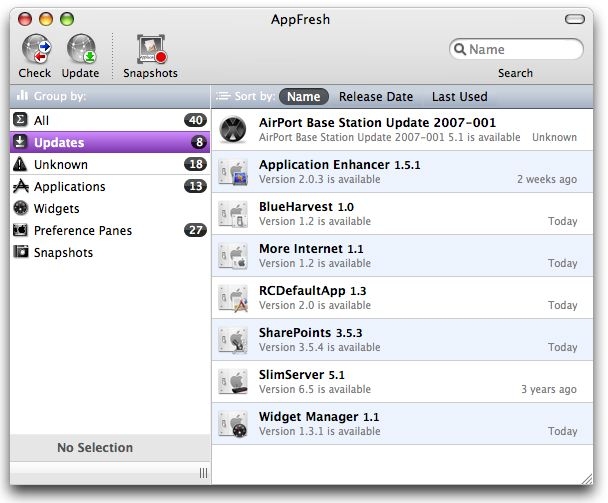Click the AirPort Base Station Update icon
The height and width of the screenshot is (503, 608).
click(x=233, y=130)
